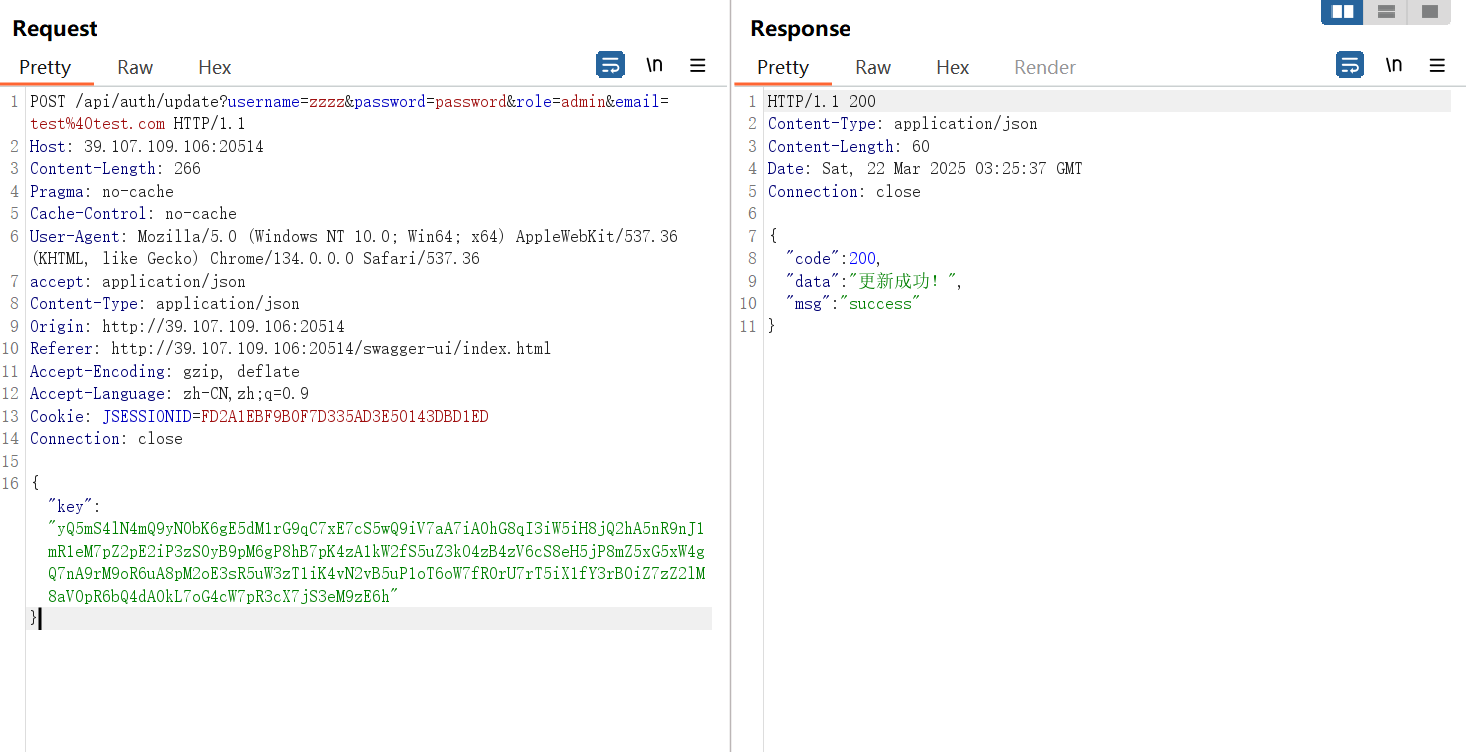
Task: Select the Render tab in the Response panel
Action: click(x=1044, y=67)
